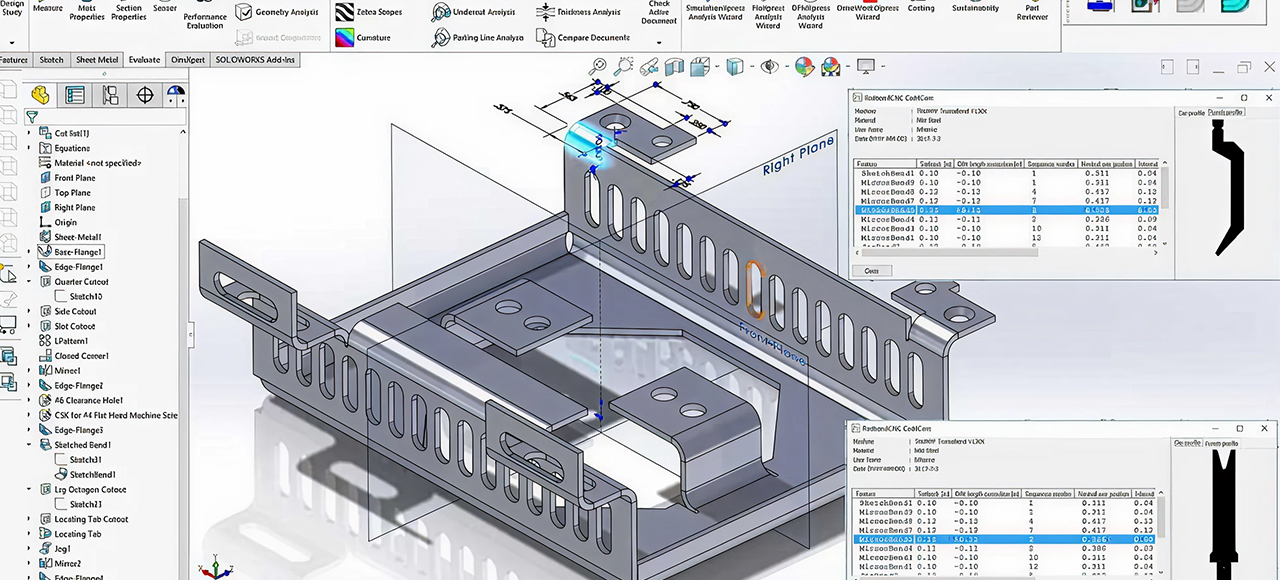Toggle the Hide/Show Items eye icon
1280x580 pixels.
[x=769, y=67]
